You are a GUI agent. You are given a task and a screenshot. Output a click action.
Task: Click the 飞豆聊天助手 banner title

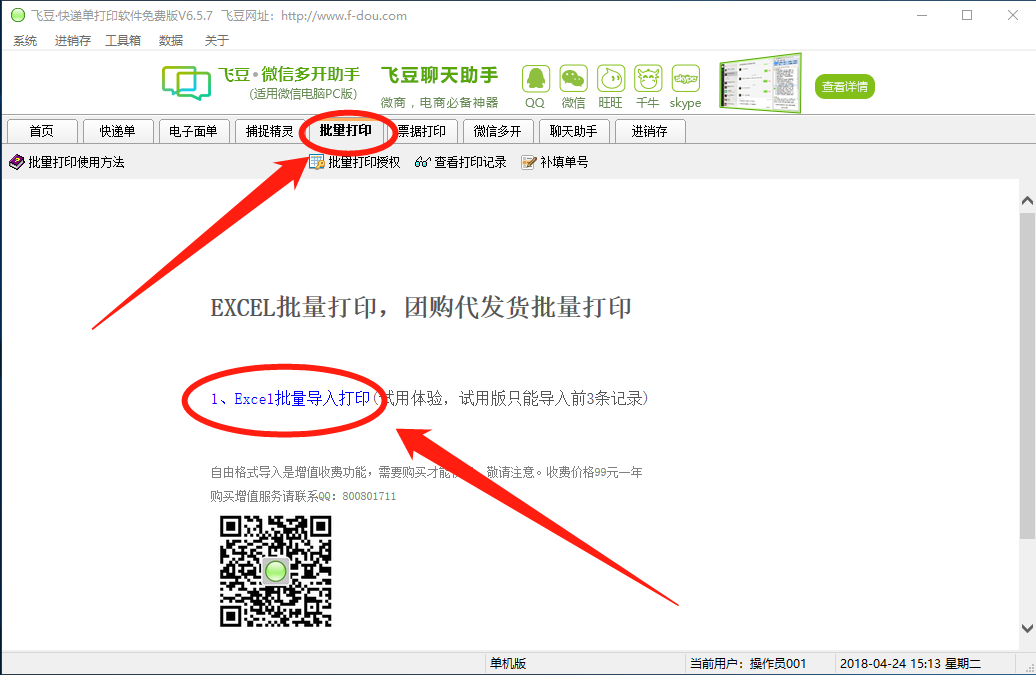(x=439, y=75)
